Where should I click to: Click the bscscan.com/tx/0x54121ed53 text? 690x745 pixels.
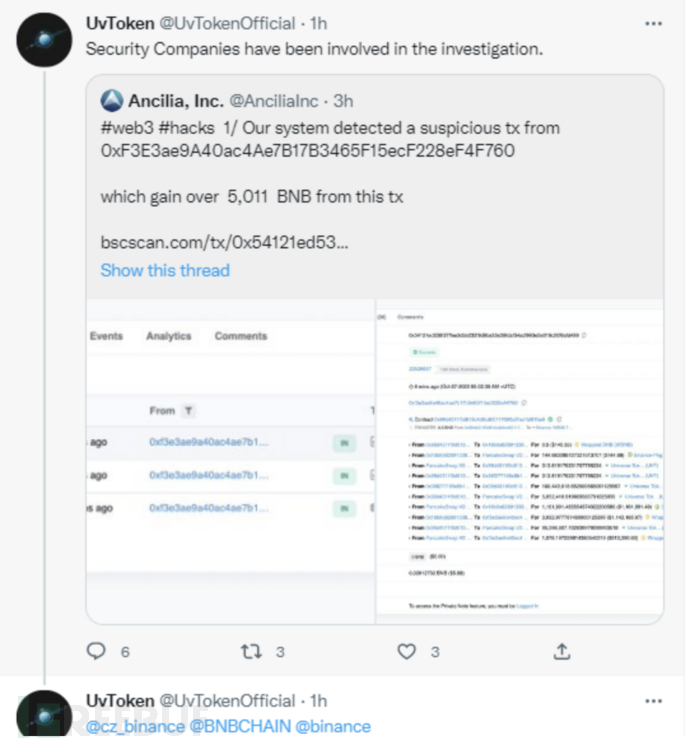225,242
